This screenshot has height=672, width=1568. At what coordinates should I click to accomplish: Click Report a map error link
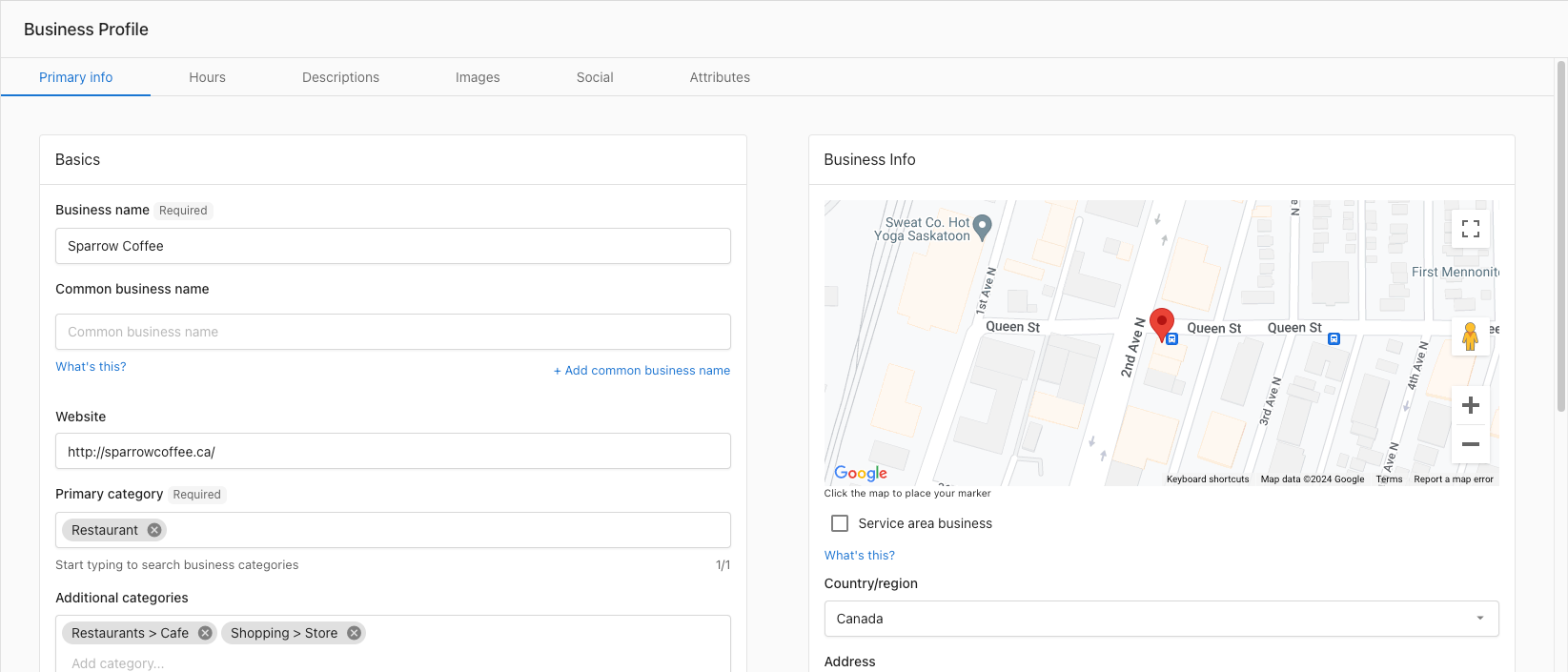coord(1454,479)
